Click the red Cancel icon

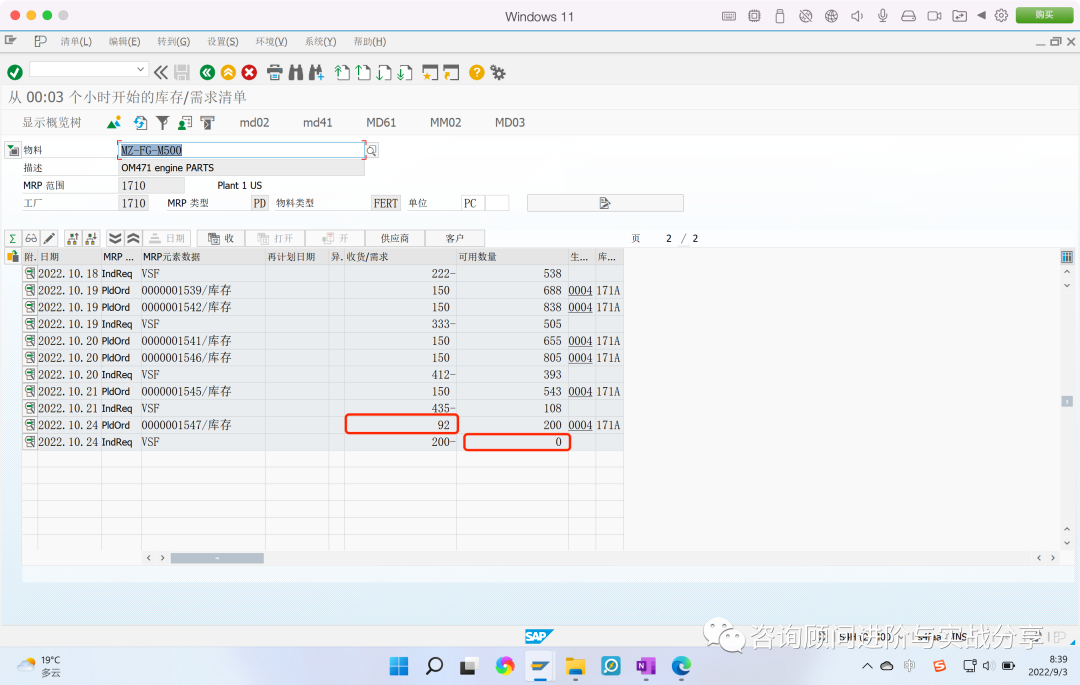(249, 72)
